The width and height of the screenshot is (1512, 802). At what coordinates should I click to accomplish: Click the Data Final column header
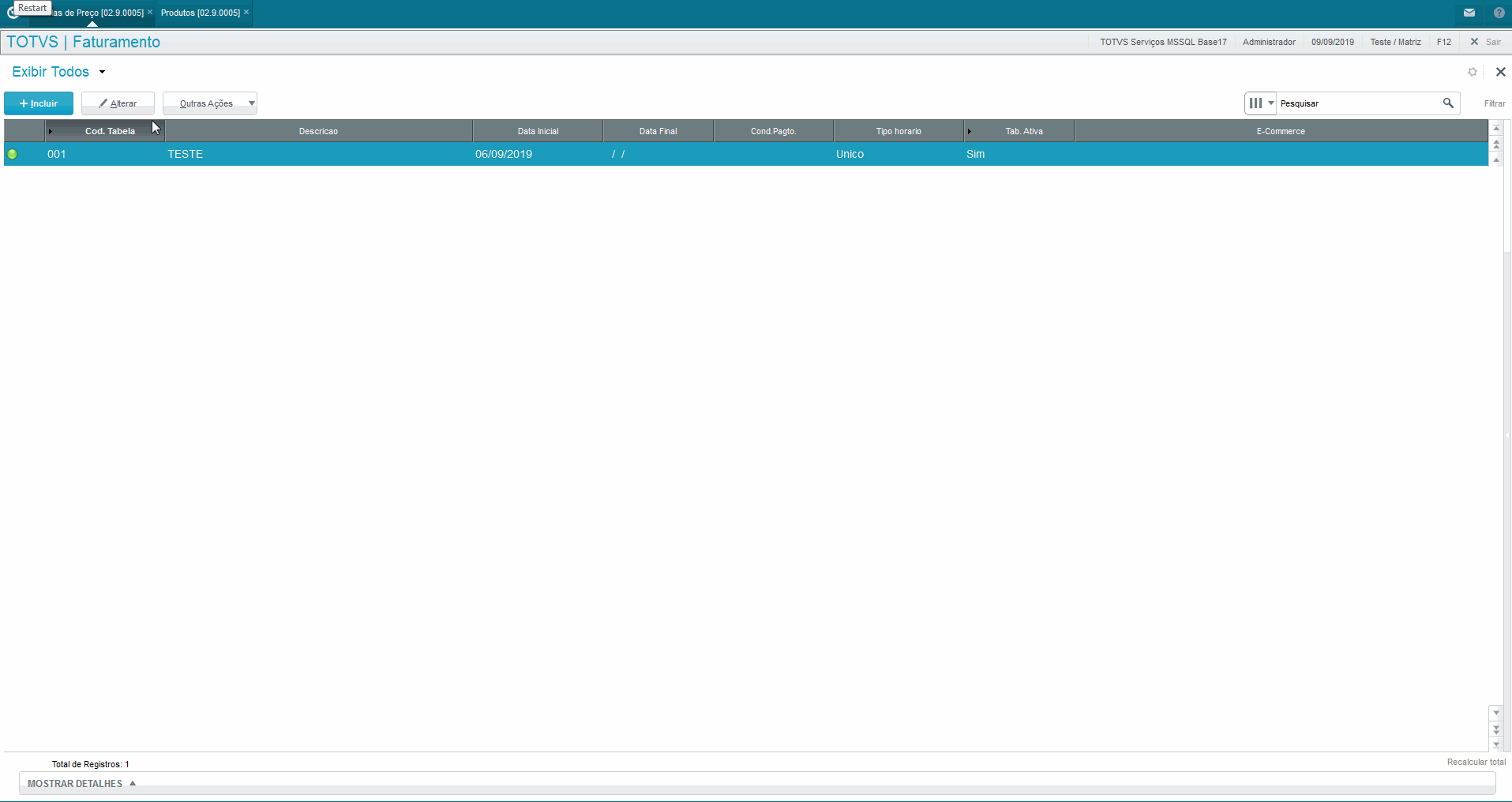(x=658, y=131)
